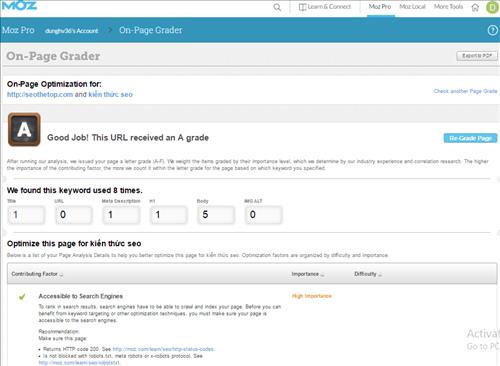Screen dimensions: 500x366
Task: Select the URL count box
Action: [x=74, y=215]
